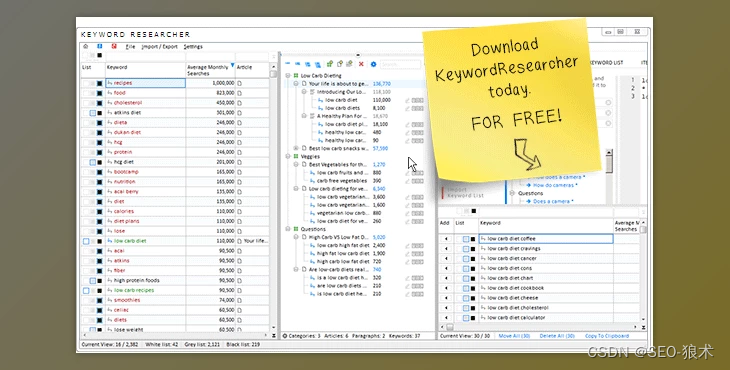Click the black list square in recipes row
Viewport: 730px width, 370px height.
(100, 83)
